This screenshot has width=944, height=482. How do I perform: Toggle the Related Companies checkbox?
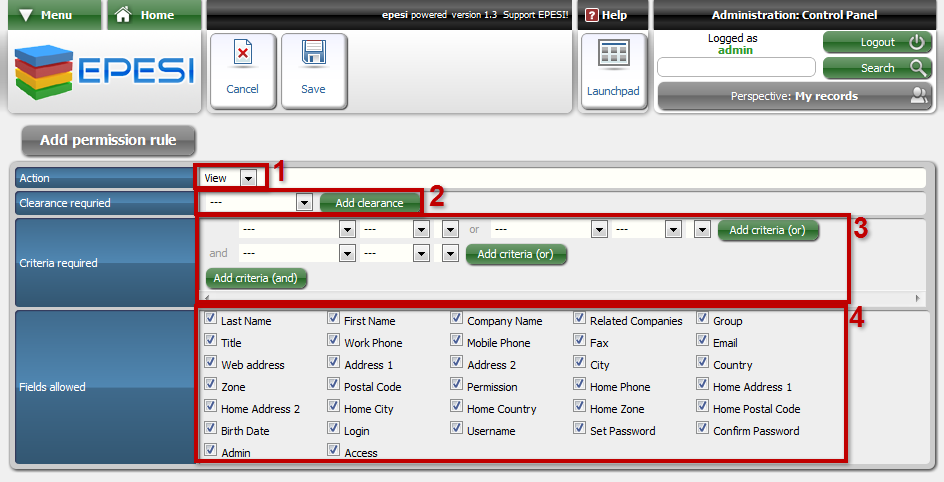click(579, 318)
